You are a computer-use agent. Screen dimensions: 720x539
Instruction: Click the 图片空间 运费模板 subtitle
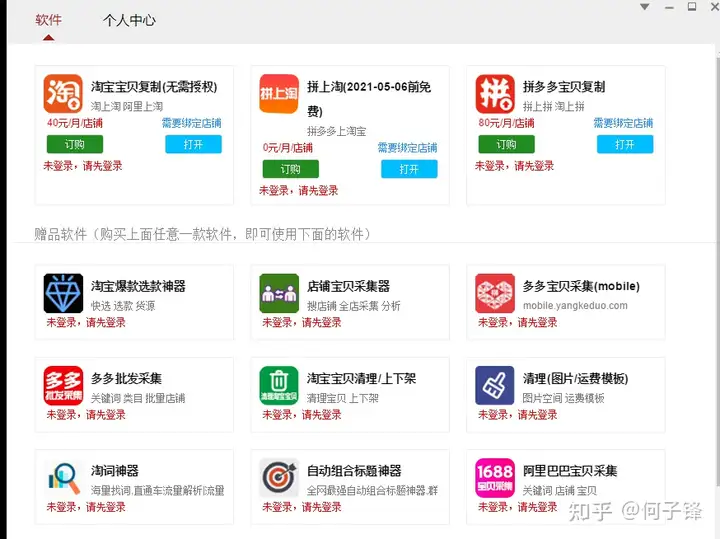point(563,398)
